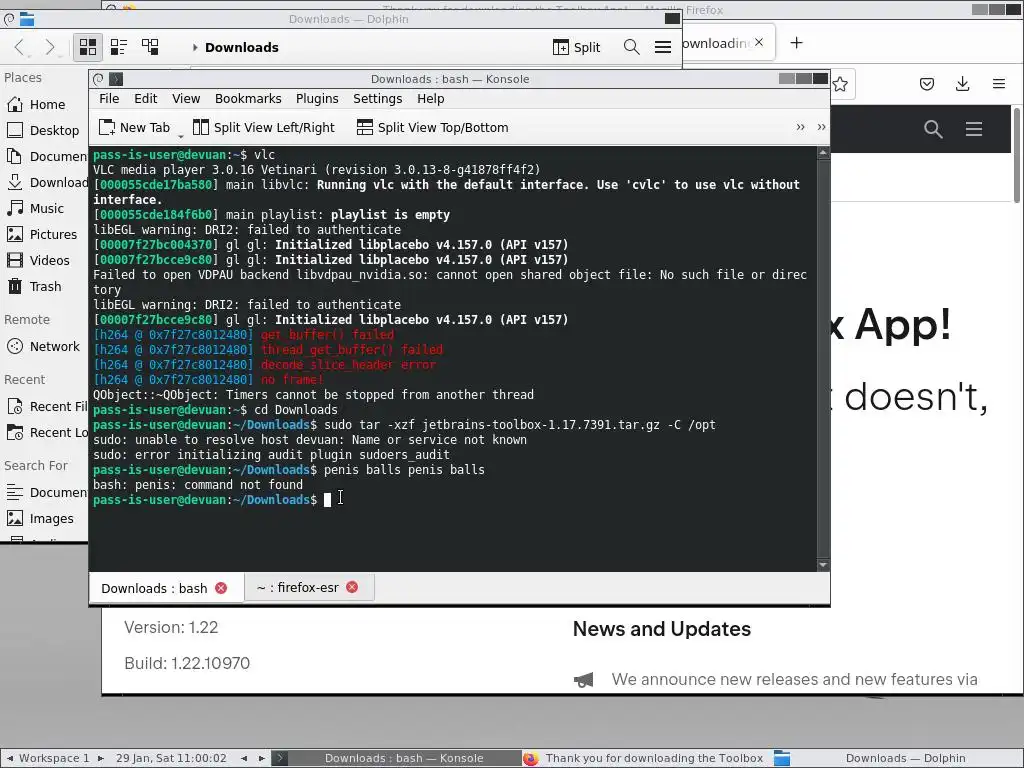Image resolution: width=1024 pixels, height=768 pixels.
Task: Click Konsole scrollbar up arrow
Action: tap(824, 153)
